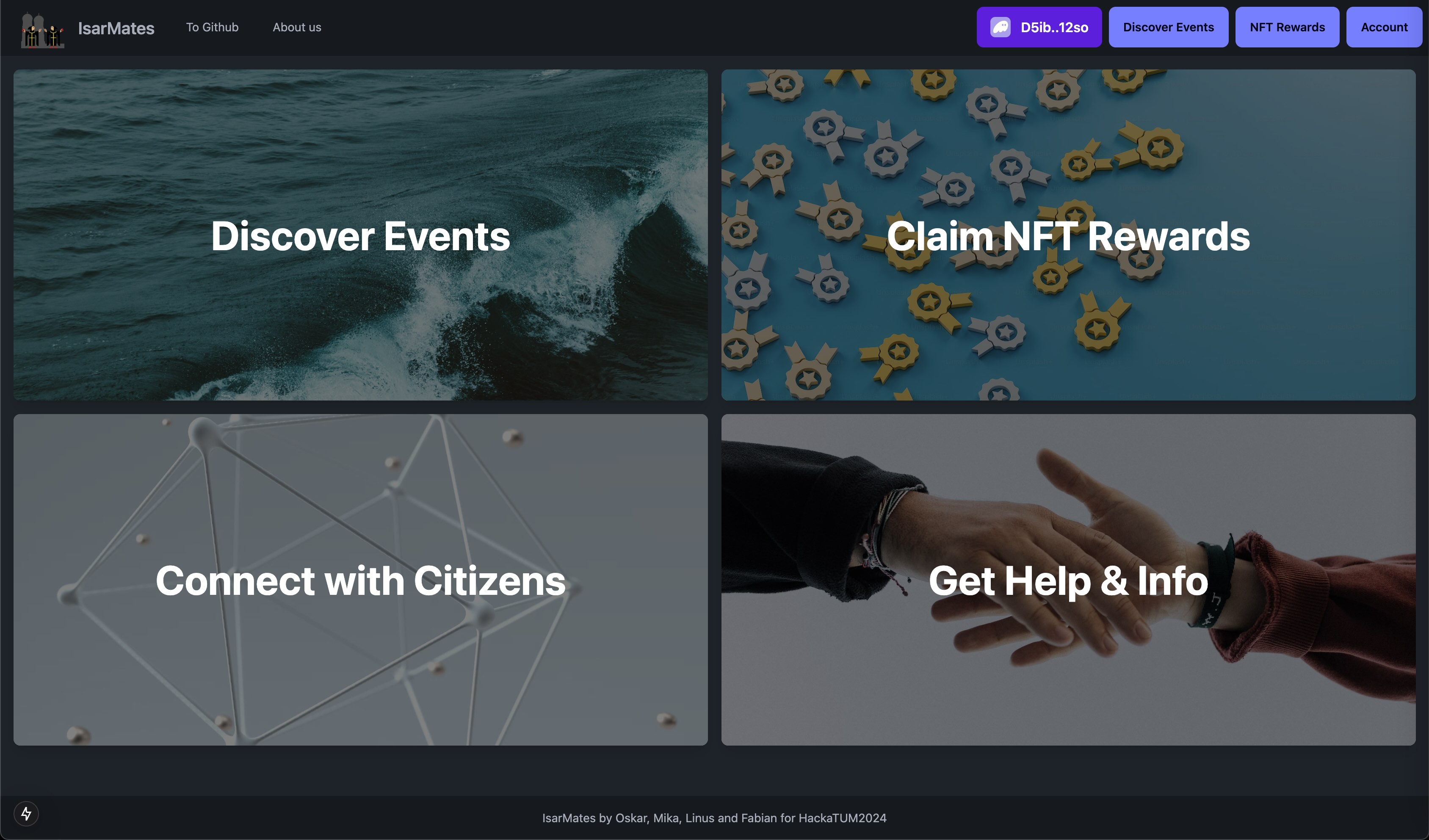Viewport: 1429px width, 840px height.
Task: Open the Account button
Action: (x=1384, y=27)
